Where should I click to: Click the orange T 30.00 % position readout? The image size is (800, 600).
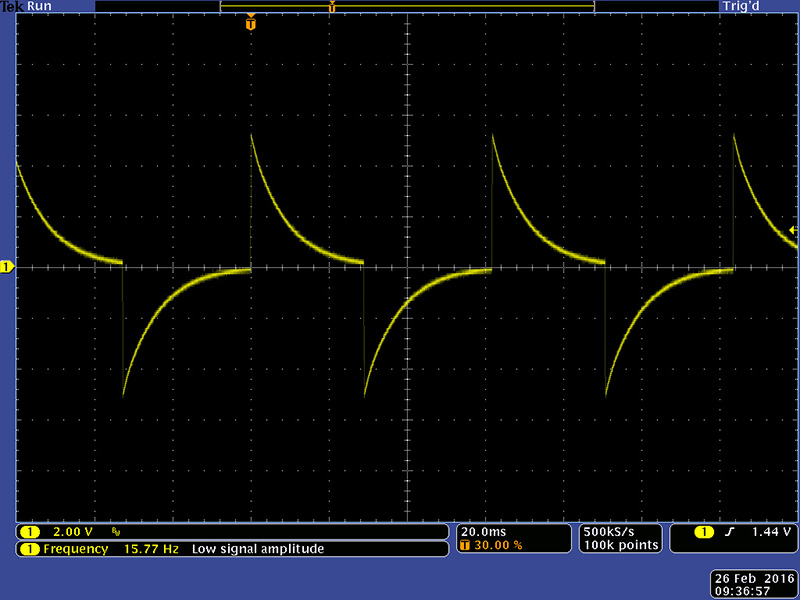pos(490,546)
